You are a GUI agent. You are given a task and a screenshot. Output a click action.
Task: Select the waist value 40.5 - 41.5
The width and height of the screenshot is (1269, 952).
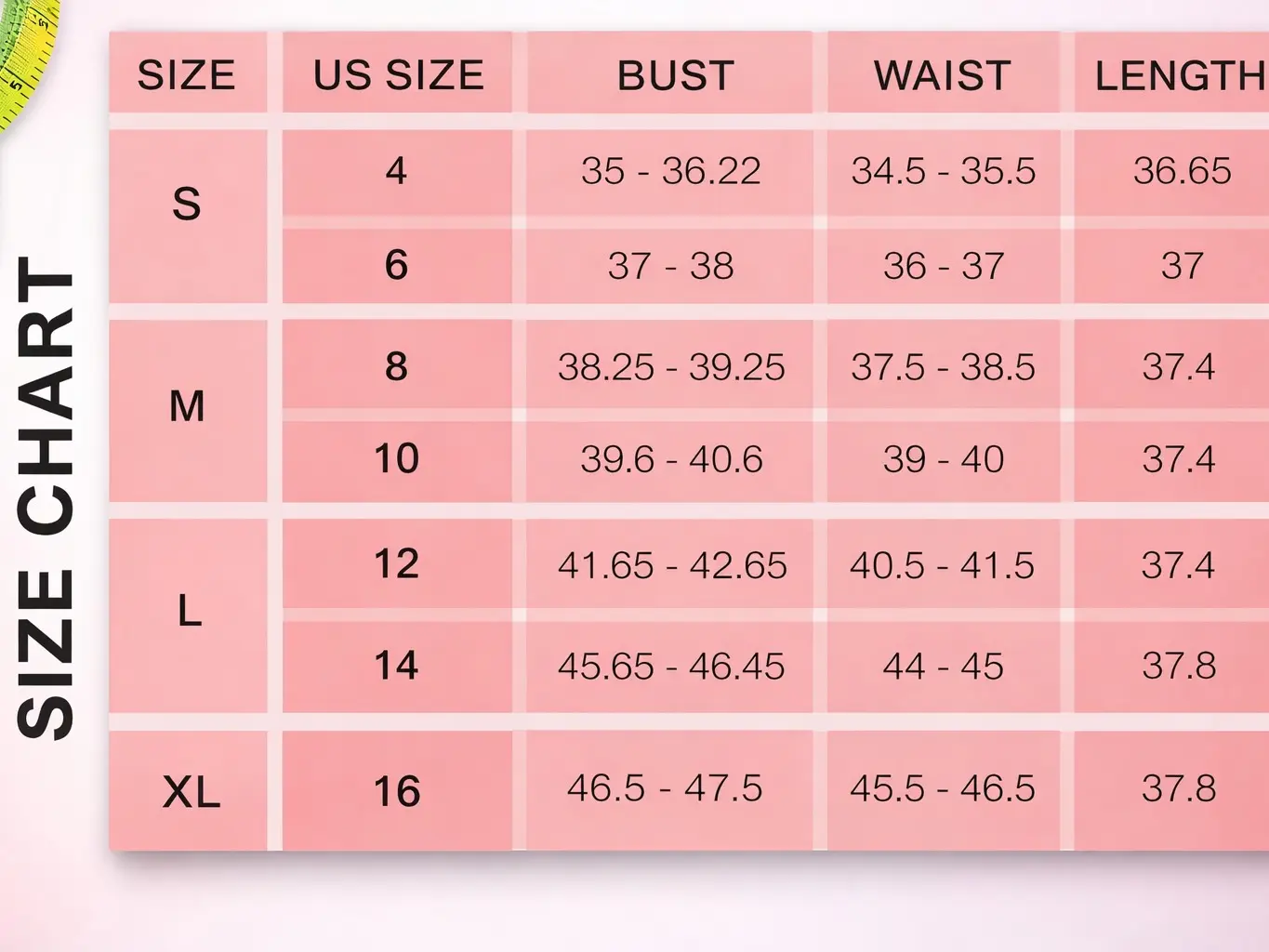click(x=943, y=565)
